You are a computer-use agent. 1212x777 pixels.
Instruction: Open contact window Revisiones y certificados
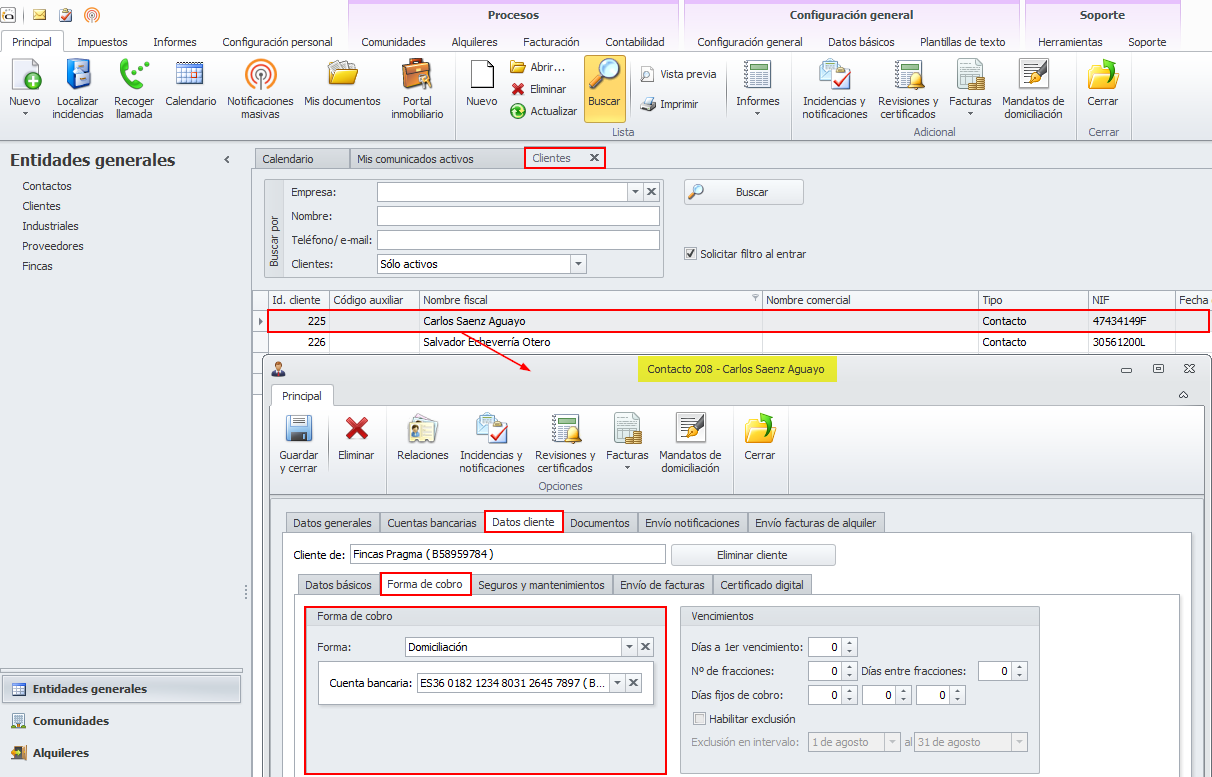click(x=566, y=444)
